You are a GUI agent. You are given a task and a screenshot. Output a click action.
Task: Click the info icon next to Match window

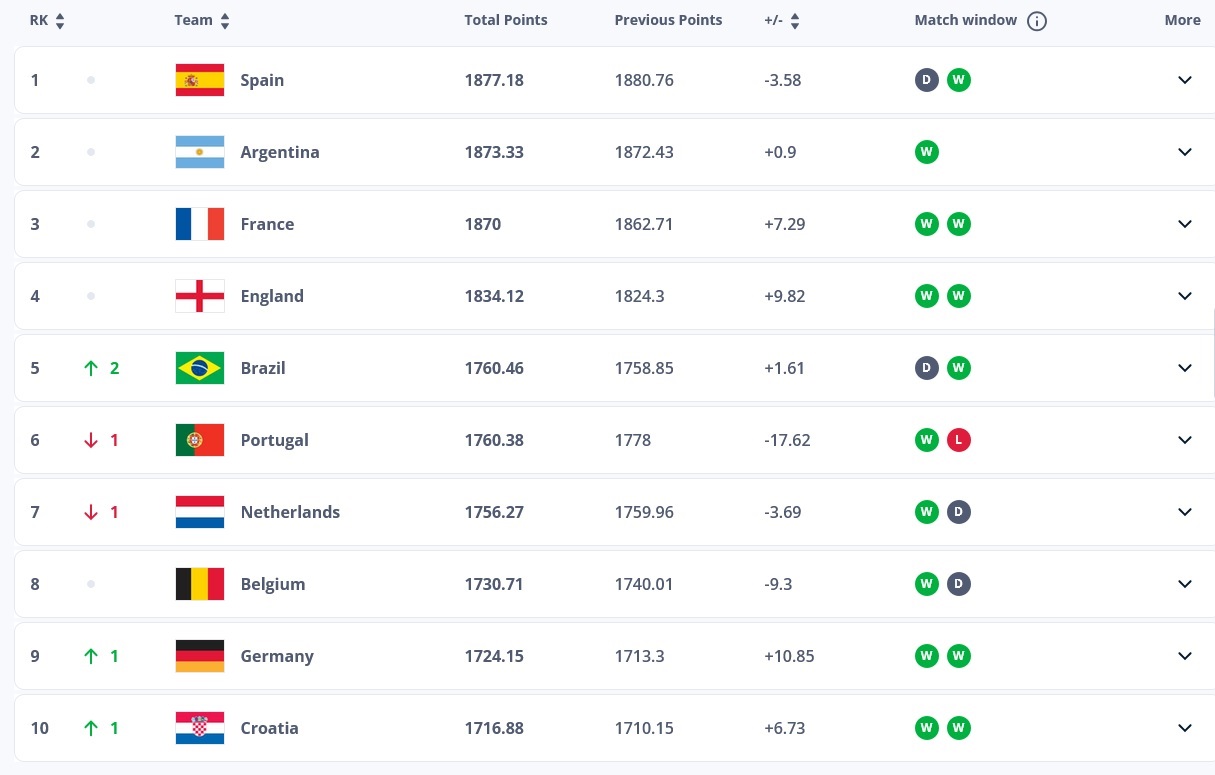click(x=1037, y=20)
